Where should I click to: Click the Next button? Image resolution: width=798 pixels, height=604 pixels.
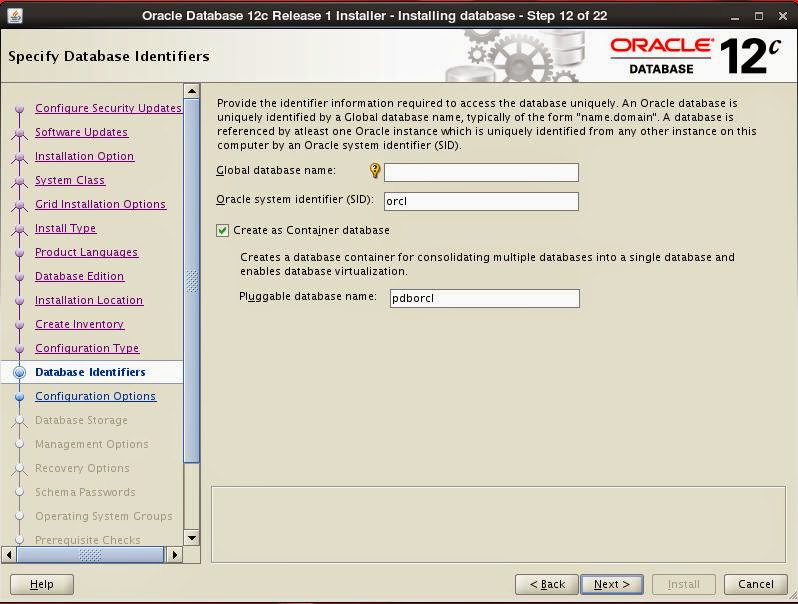pos(612,584)
